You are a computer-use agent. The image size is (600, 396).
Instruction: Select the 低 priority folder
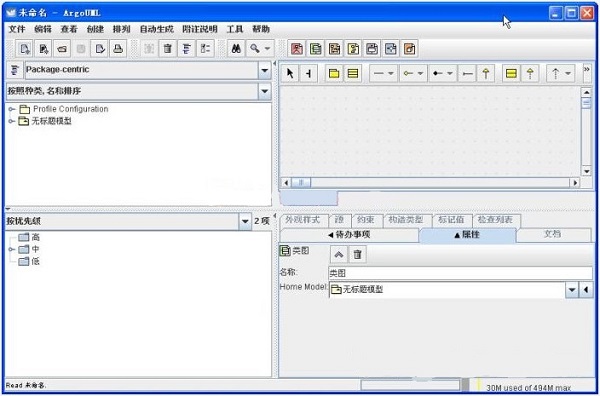(29, 262)
